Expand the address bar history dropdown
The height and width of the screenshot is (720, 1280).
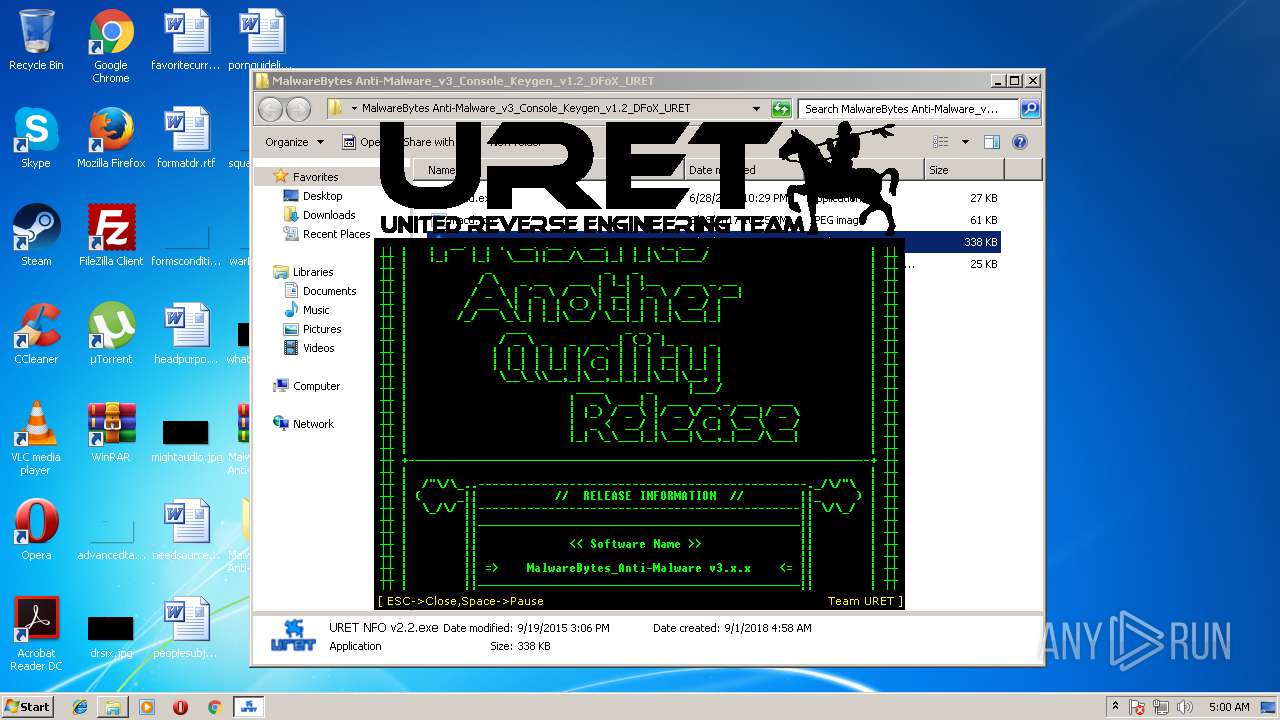pos(756,108)
